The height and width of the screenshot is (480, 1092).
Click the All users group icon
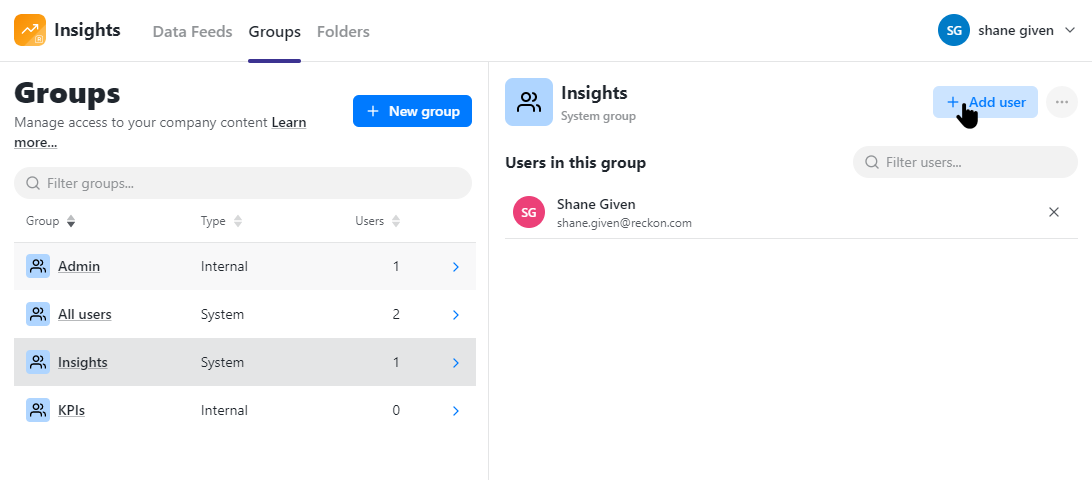click(38, 314)
